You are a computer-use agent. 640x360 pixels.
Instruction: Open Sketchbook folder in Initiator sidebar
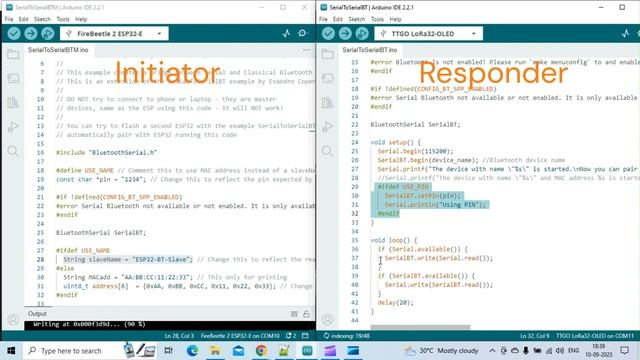(13, 54)
